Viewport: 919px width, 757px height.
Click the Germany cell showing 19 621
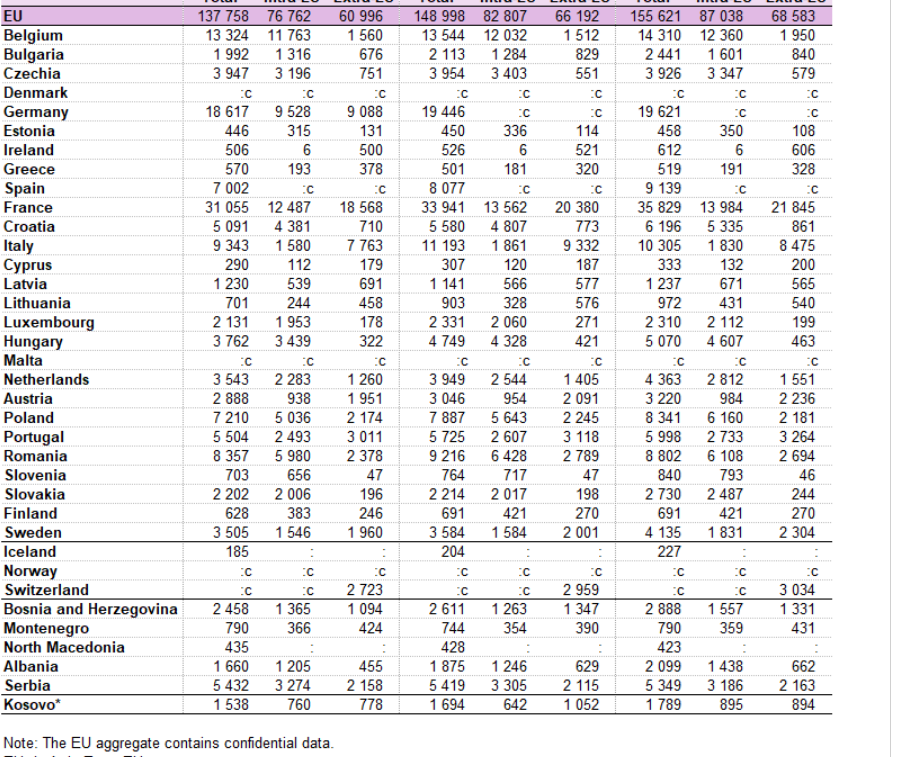click(661, 112)
